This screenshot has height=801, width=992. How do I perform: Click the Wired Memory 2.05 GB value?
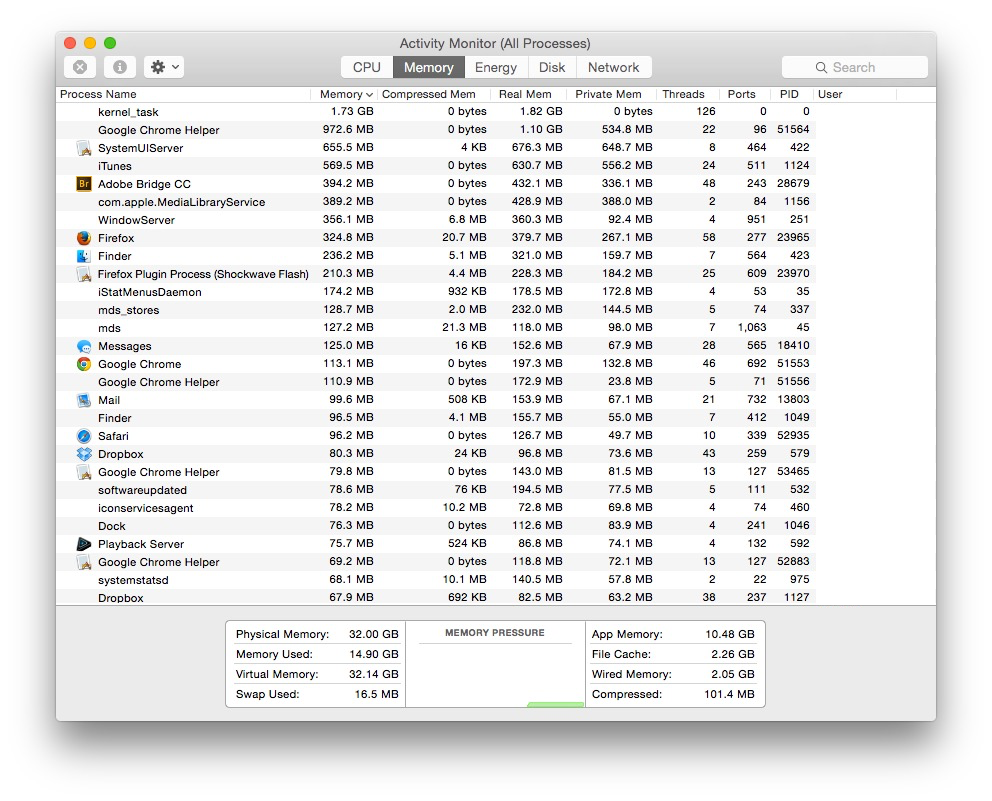pos(733,674)
